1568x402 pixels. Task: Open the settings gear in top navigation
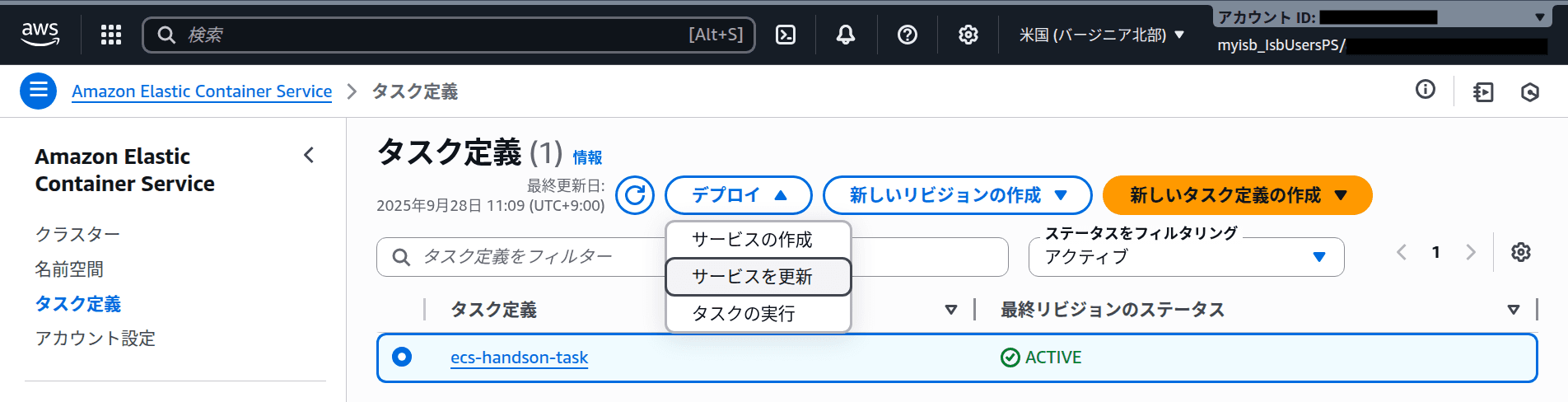pyautogui.click(x=968, y=35)
